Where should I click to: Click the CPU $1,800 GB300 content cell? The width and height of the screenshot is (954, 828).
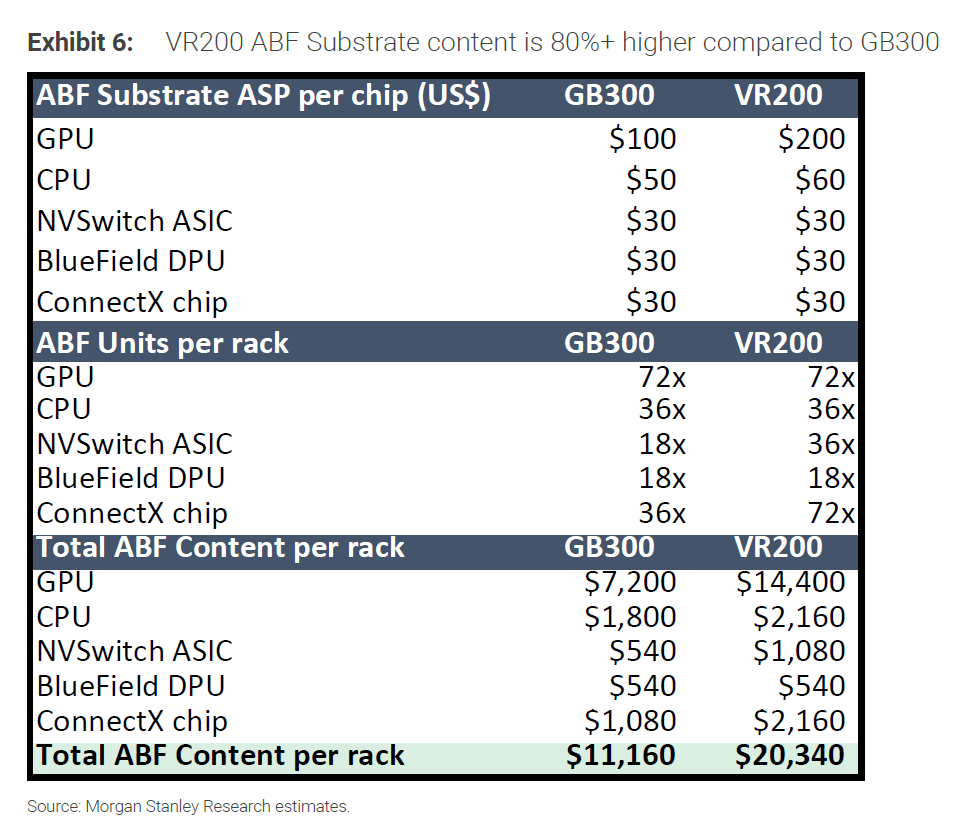630,617
